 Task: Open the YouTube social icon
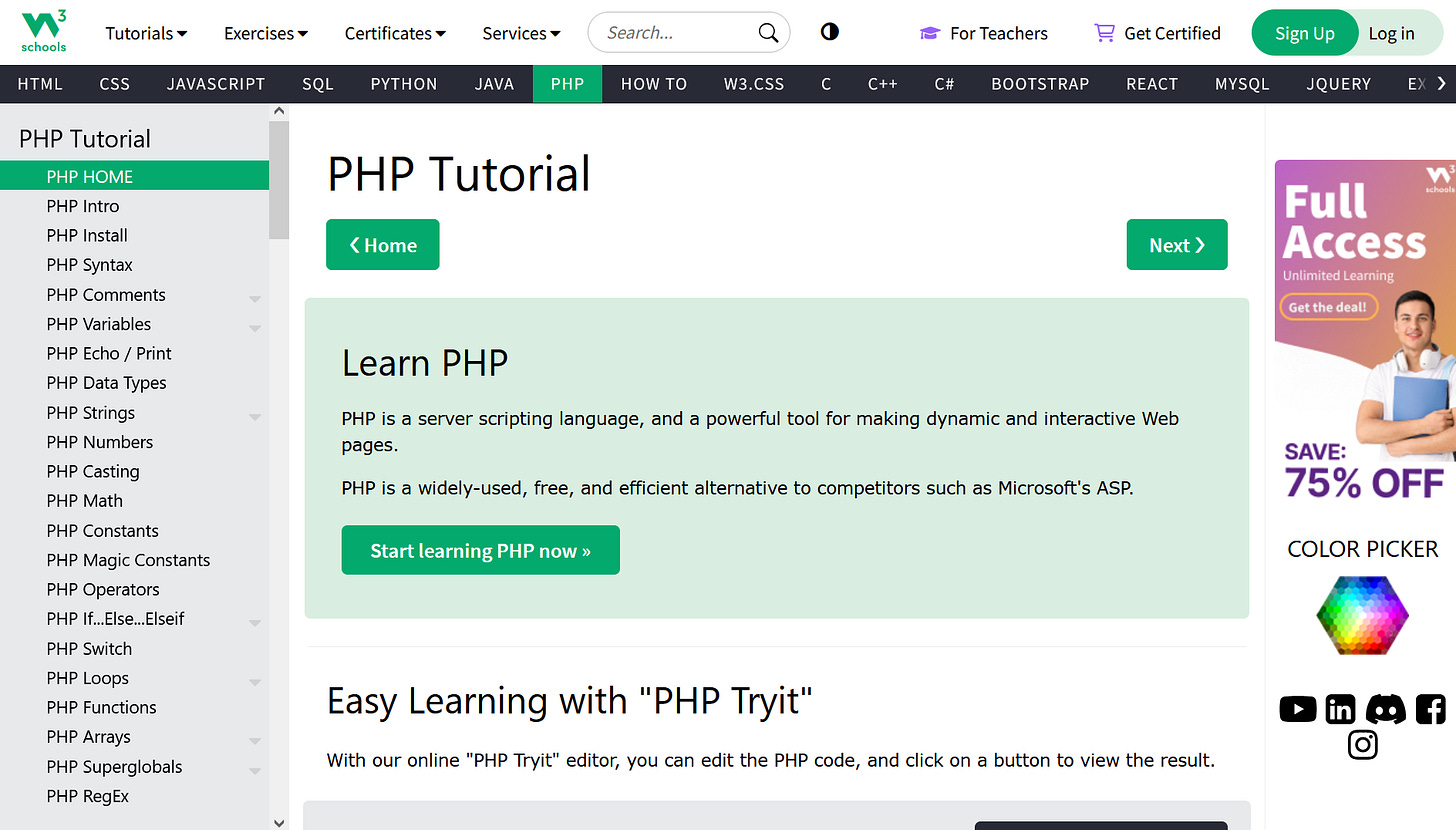point(1297,709)
